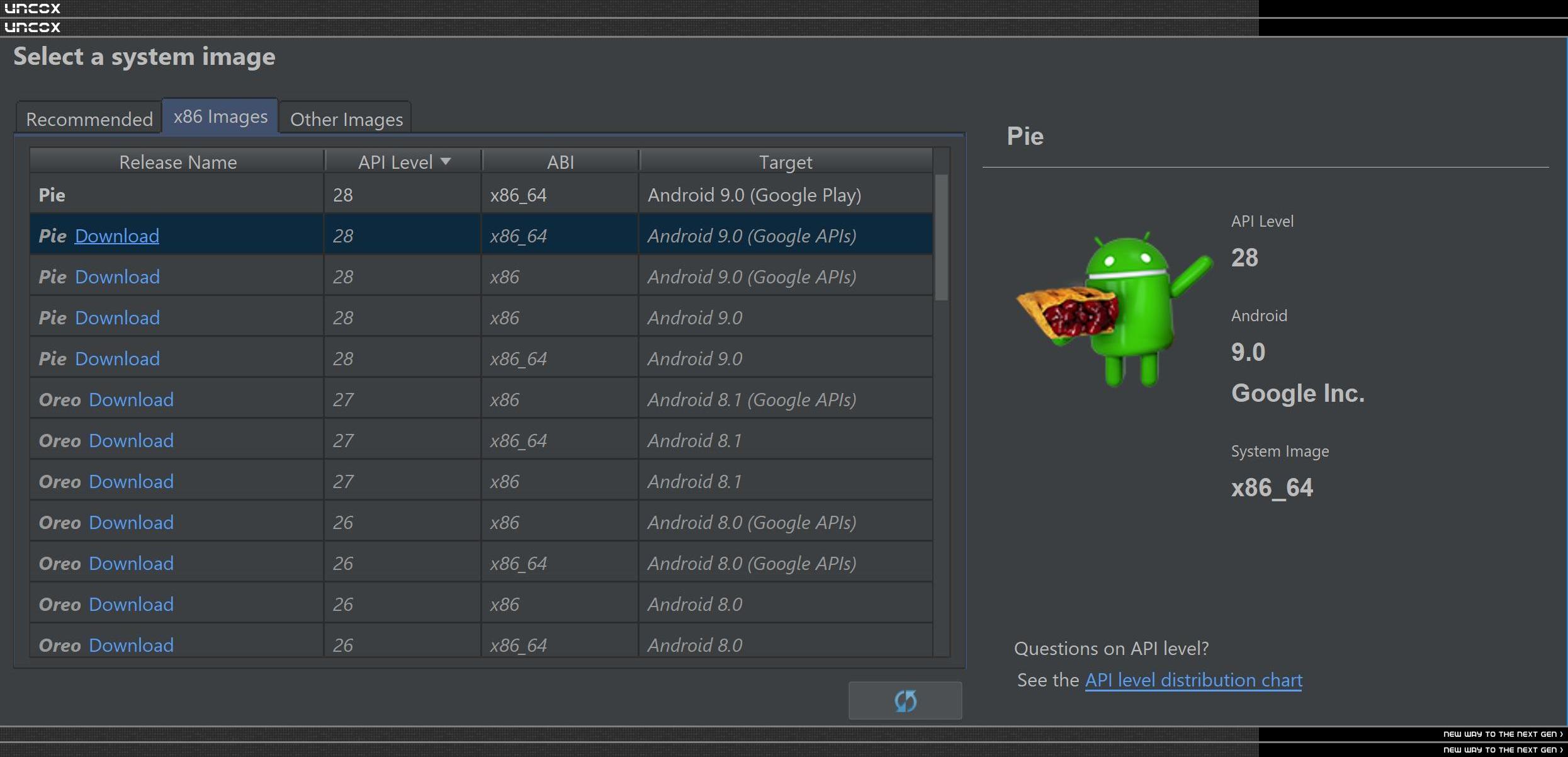This screenshot has height=757, width=1568.
Task: Sort by the ABI column header
Action: point(560,162)
